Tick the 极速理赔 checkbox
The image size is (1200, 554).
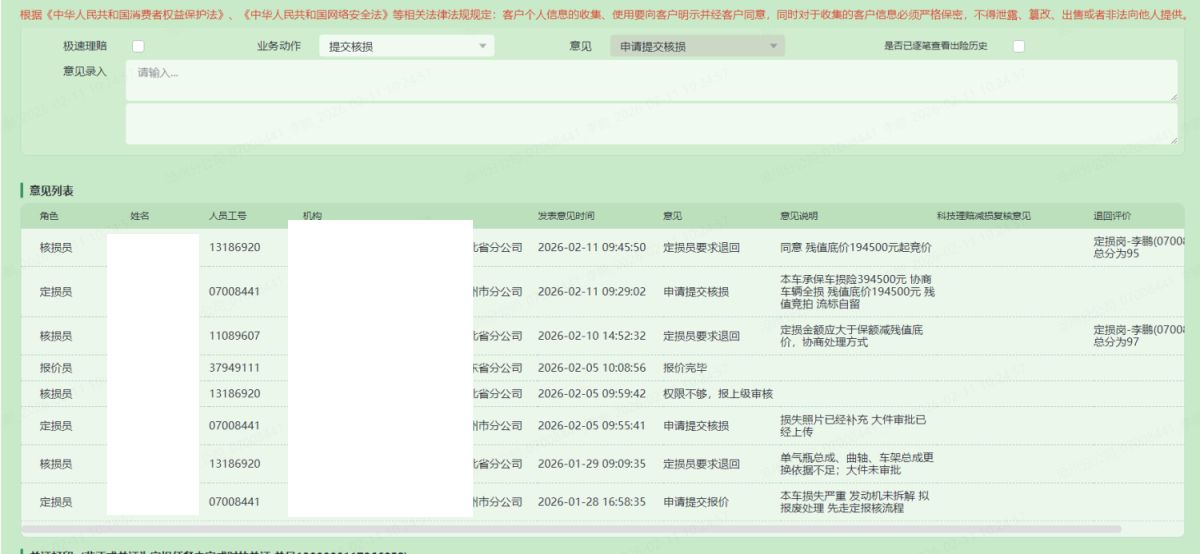[x=138, y=47]
